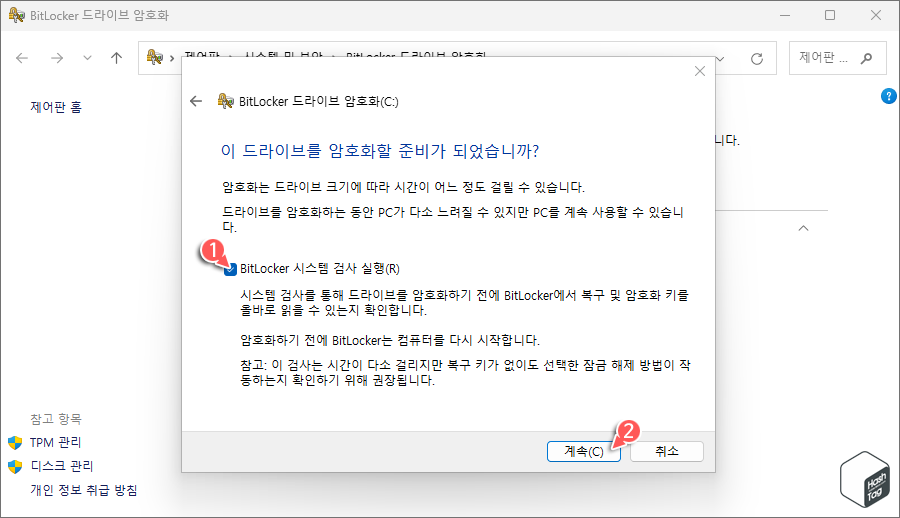Click the shield icon next to TPM 관리

[x=15, y=443]
